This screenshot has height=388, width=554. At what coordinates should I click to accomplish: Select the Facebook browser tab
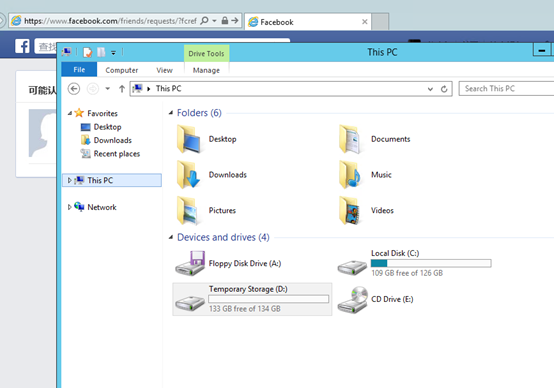tap(307, 22)
